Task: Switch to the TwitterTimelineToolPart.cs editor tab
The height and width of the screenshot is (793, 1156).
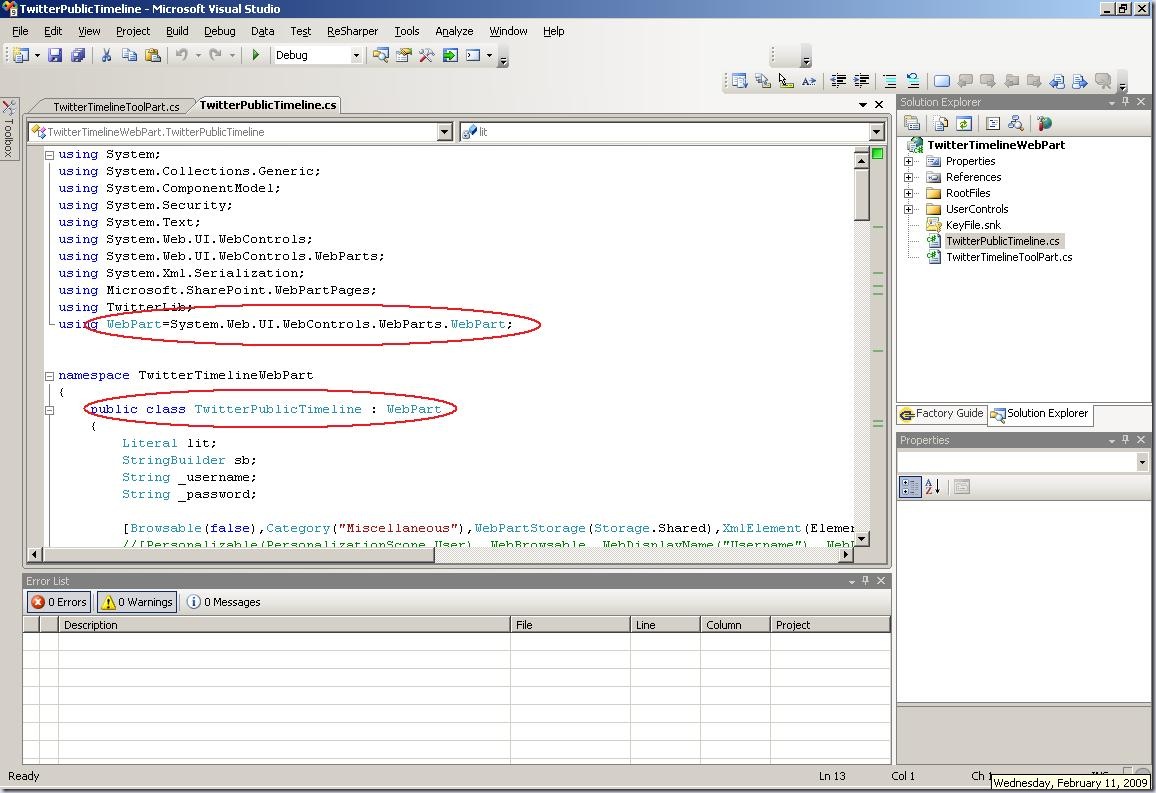Action: [x=116, y=107]
